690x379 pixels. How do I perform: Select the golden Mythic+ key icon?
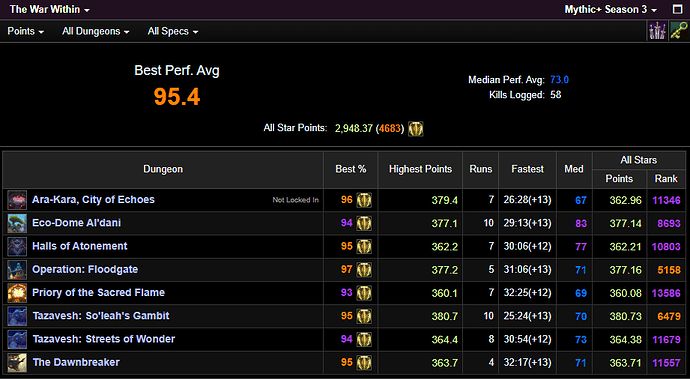[678, 31]
